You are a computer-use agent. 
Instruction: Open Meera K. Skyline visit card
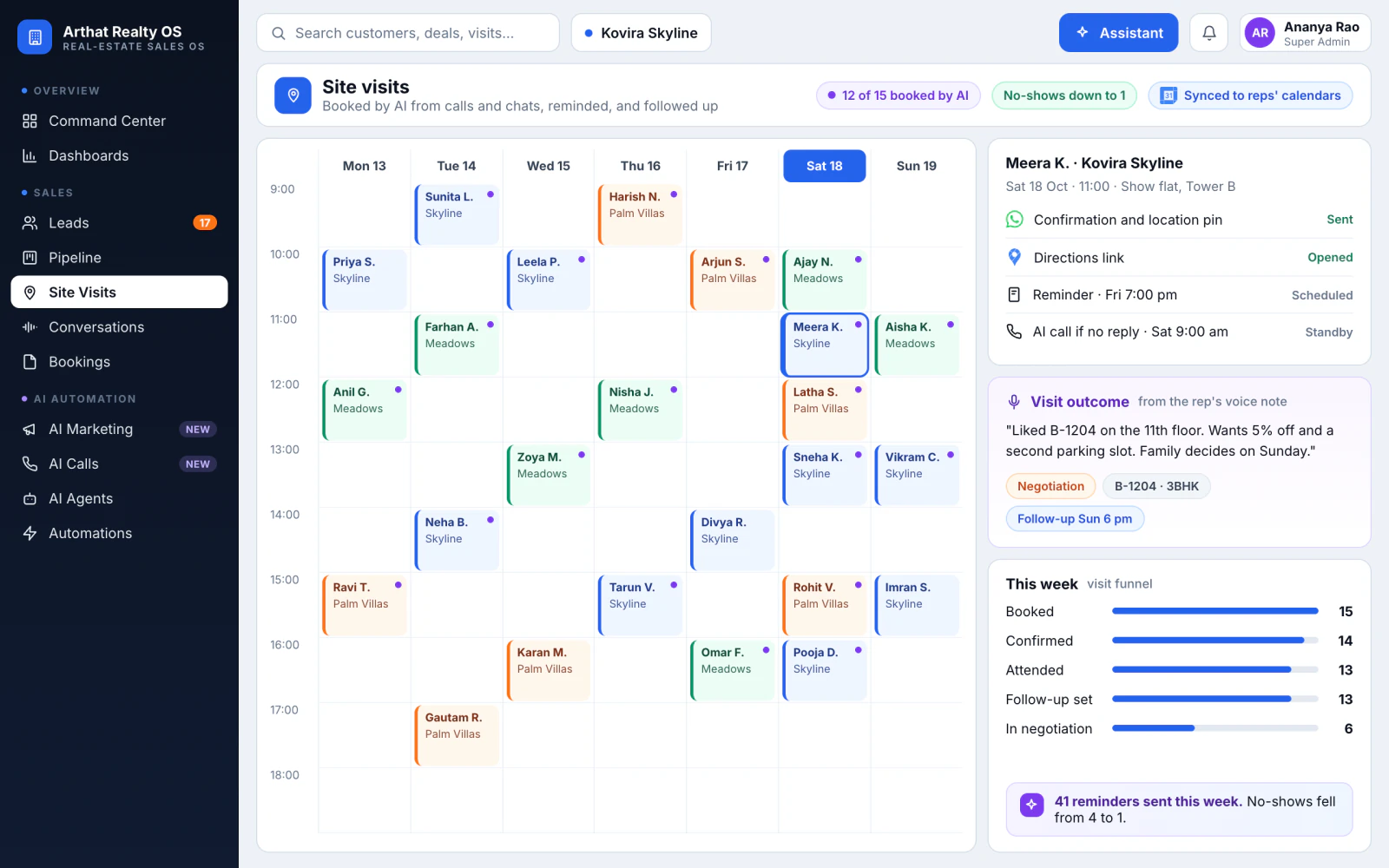point(825,345)
